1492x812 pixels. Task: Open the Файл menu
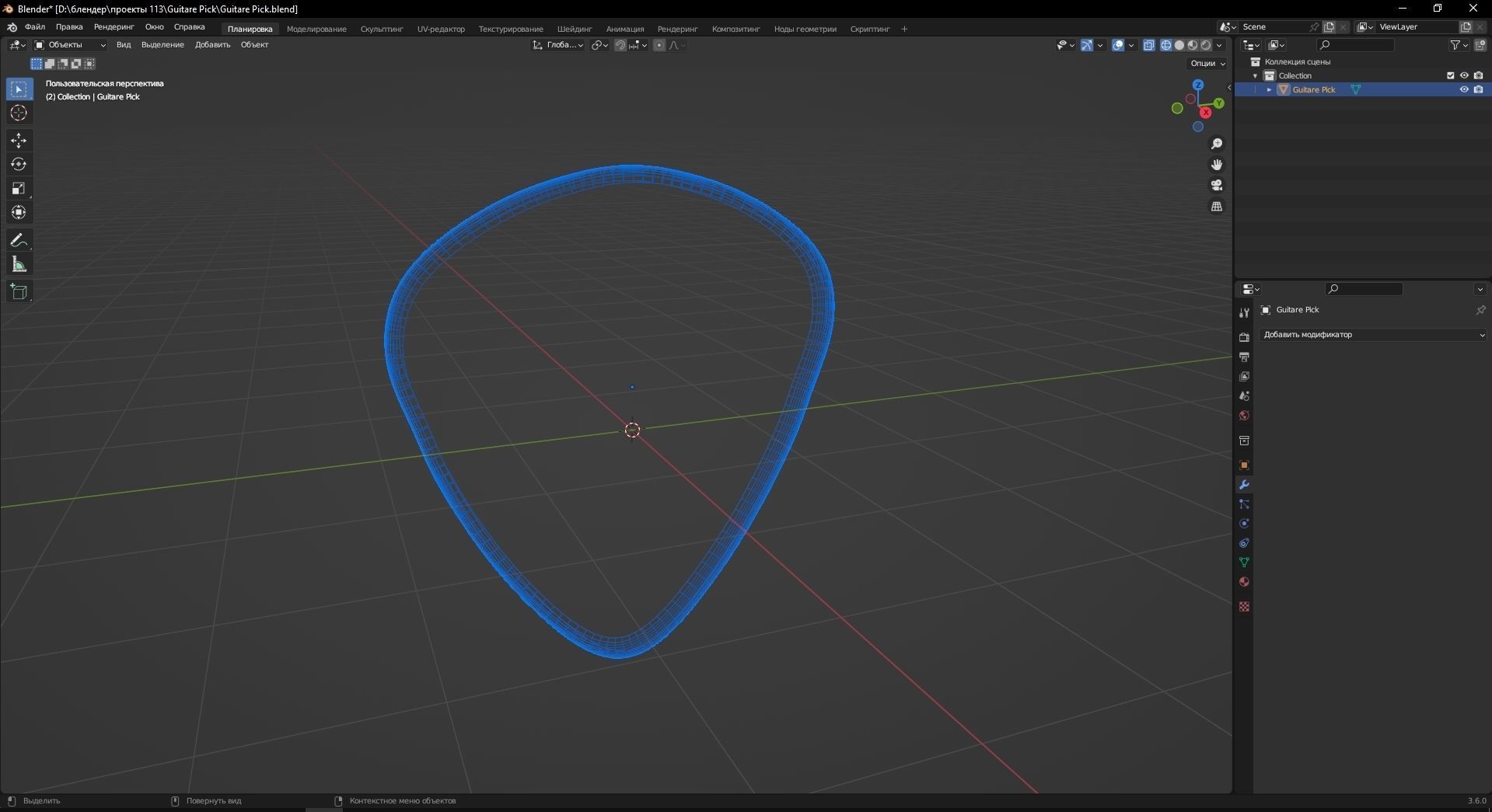pyautogui.click(x=35, y=27)
